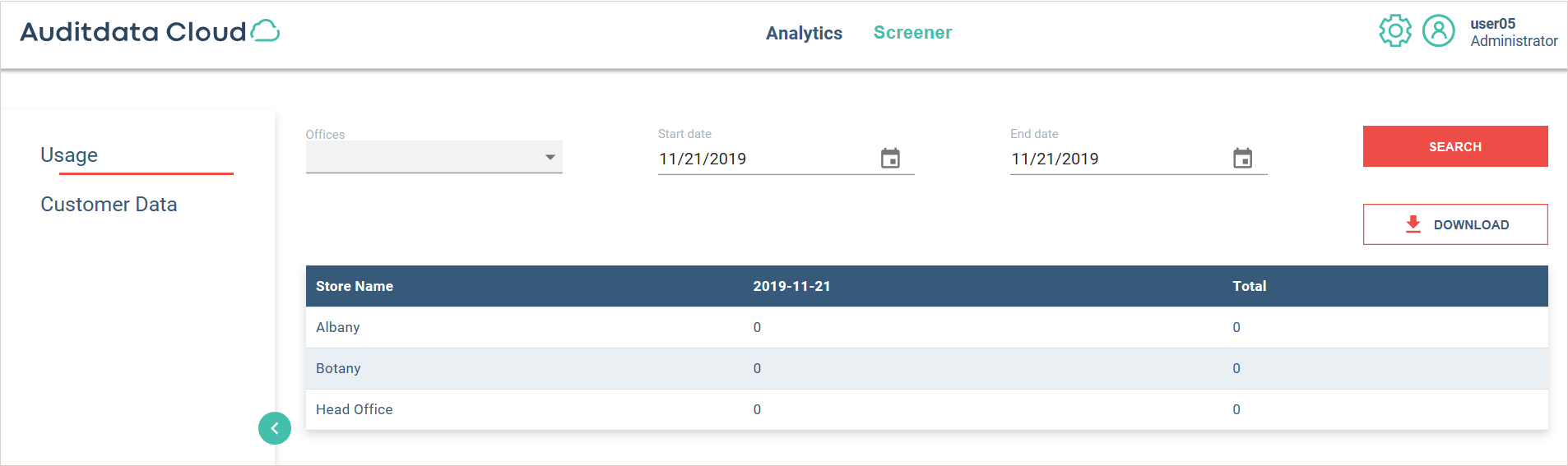1568x466 pixels.
Task: Switch to the Analytics tab
Action: [804, 33]
